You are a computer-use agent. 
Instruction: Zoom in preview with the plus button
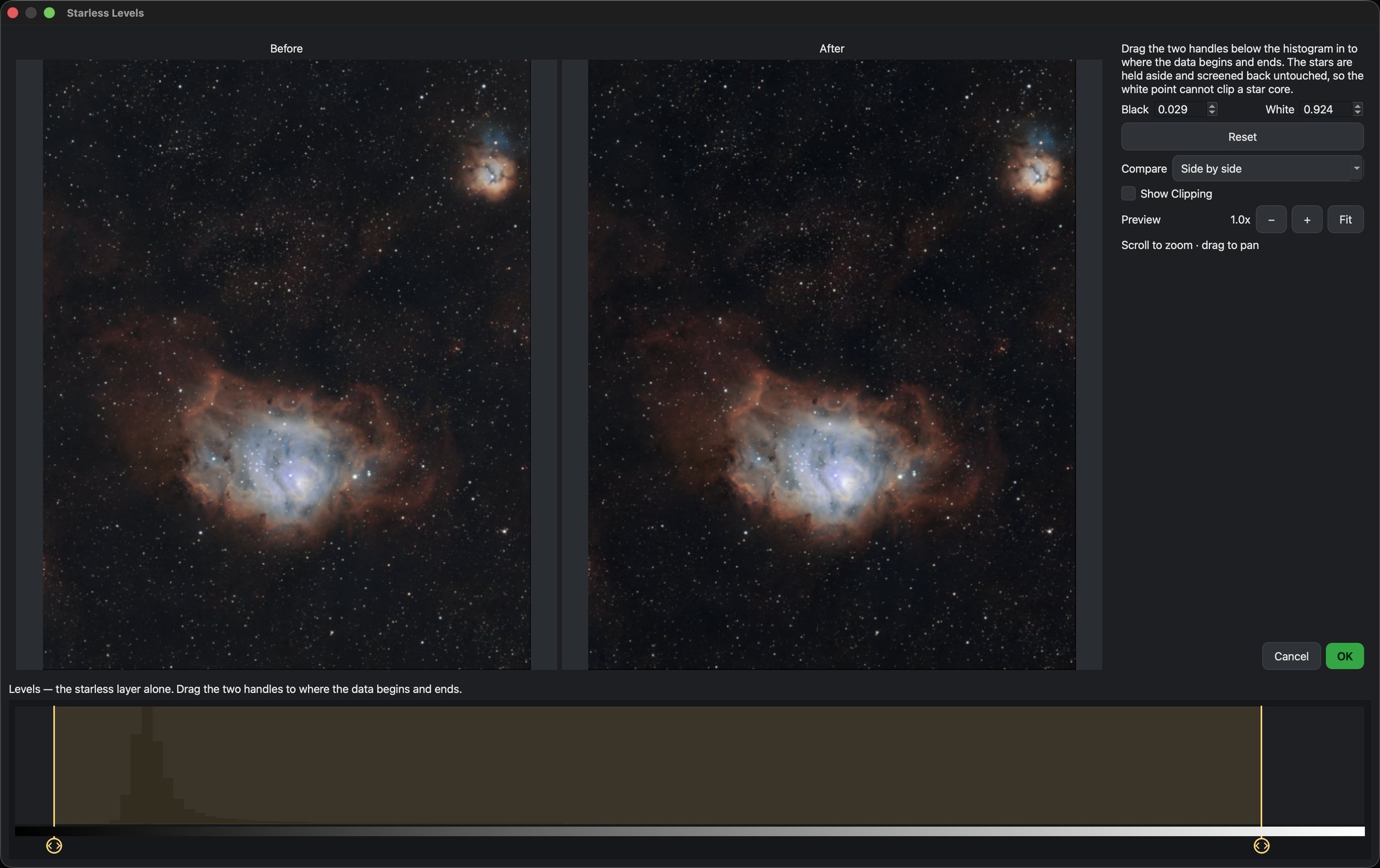click(x=1307, y=220)
